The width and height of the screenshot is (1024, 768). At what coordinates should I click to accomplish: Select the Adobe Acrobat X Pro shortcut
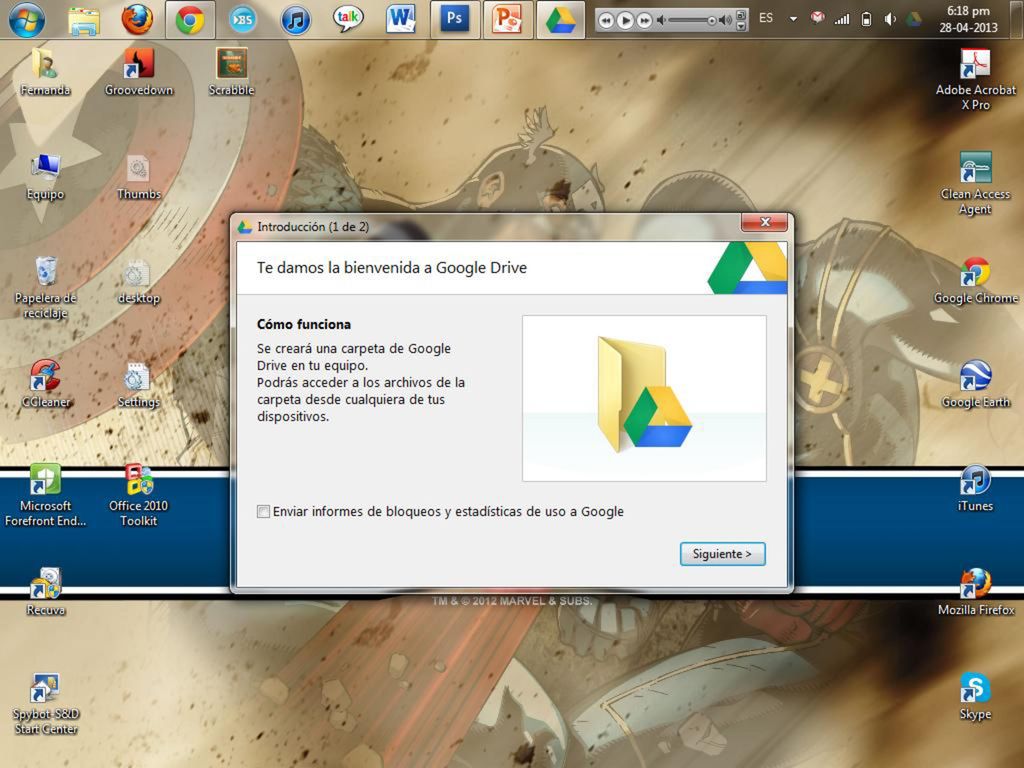point(975,80)
